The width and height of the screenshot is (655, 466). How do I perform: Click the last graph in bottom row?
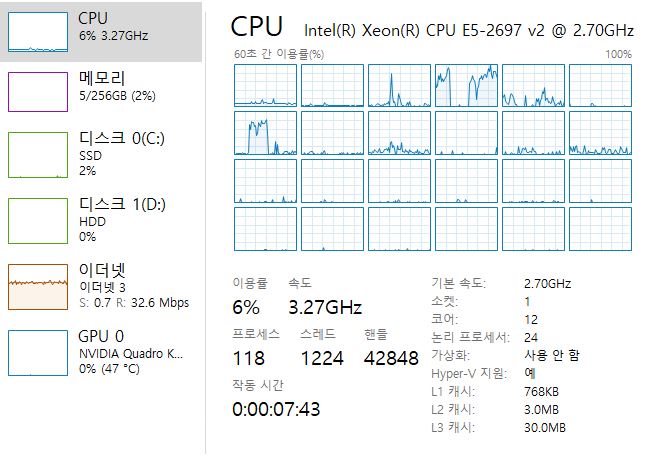600,229
